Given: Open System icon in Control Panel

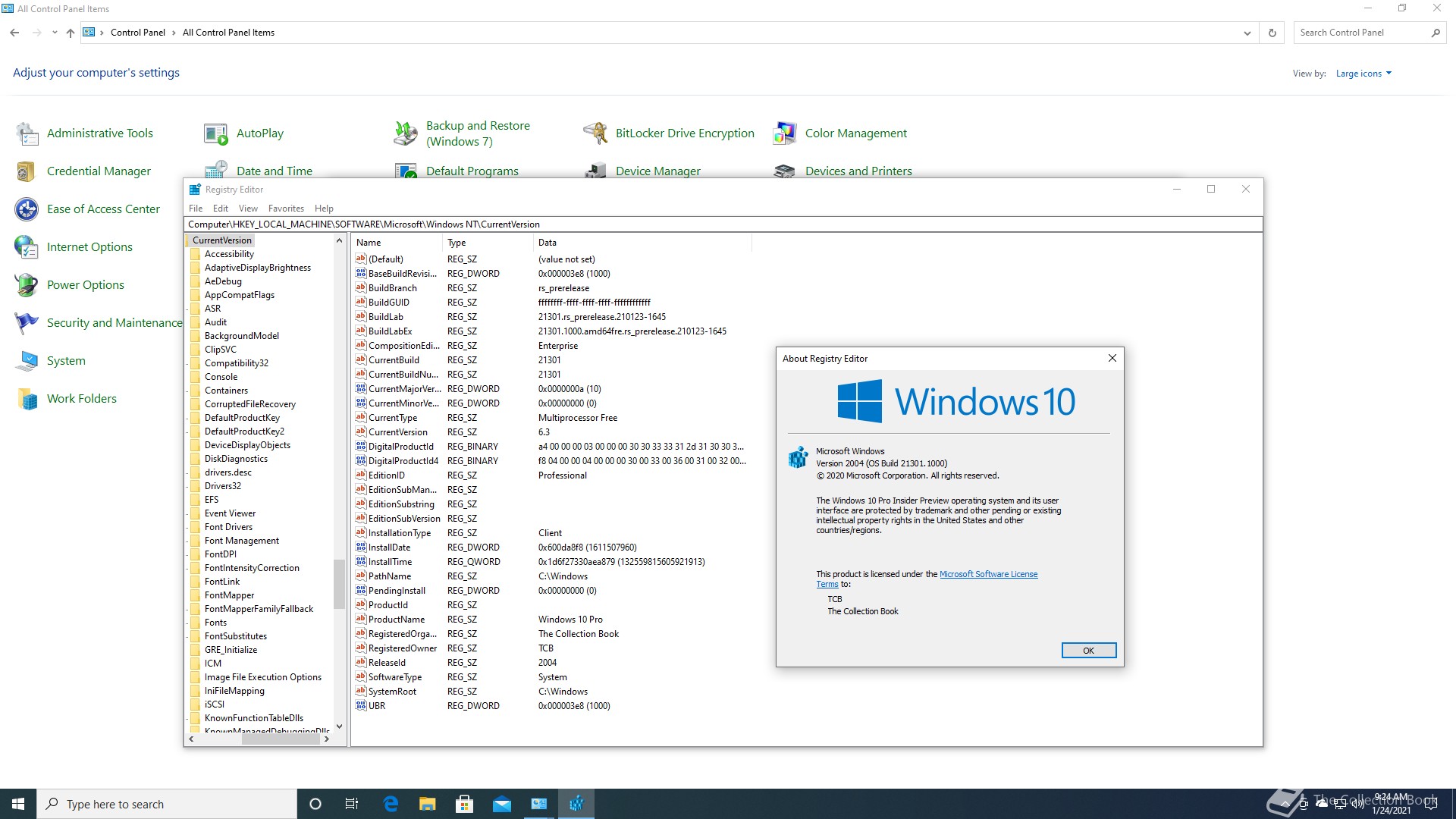Looking at the screenshot, I should [27, 361].
